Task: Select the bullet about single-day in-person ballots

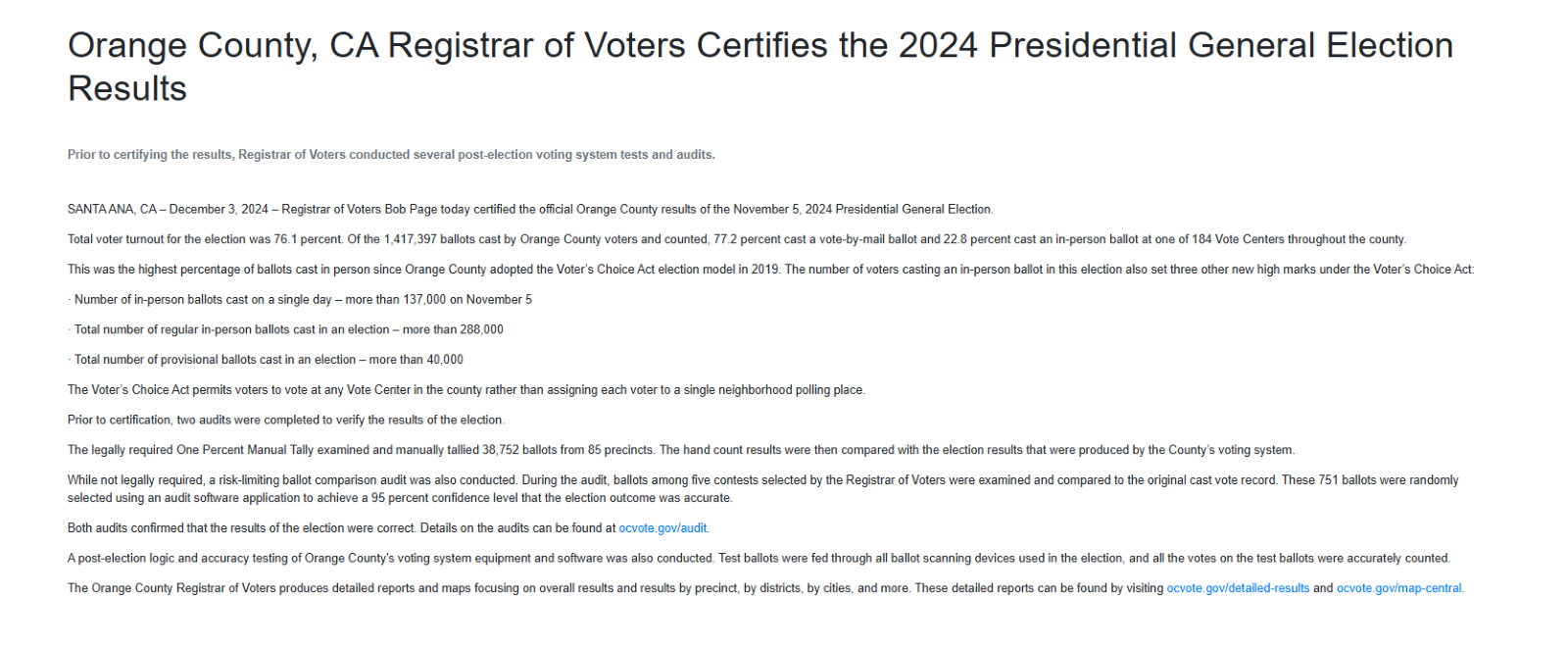Action: [x=303, y=300]
